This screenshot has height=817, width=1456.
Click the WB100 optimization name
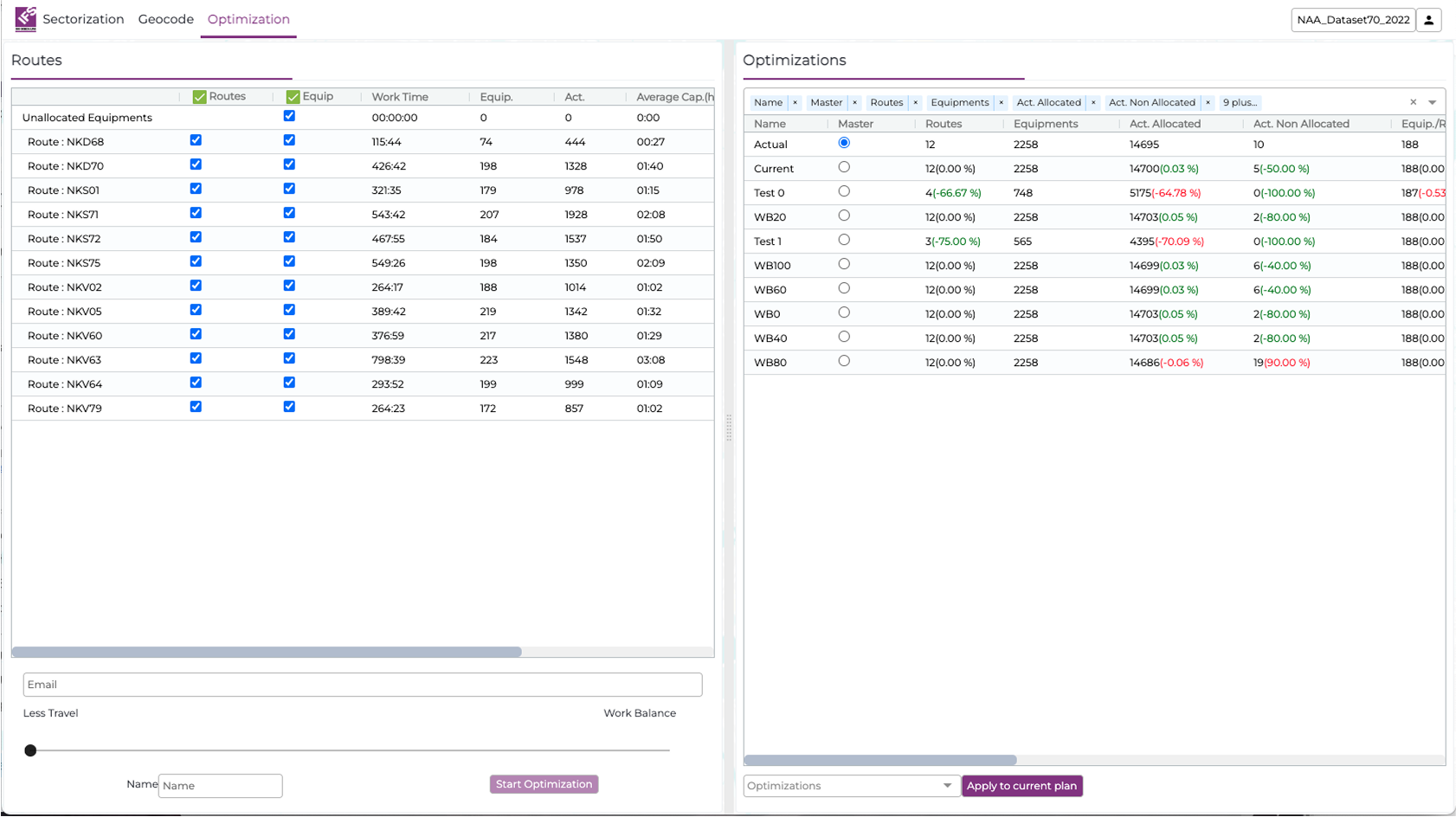click(x=772, y=266)
